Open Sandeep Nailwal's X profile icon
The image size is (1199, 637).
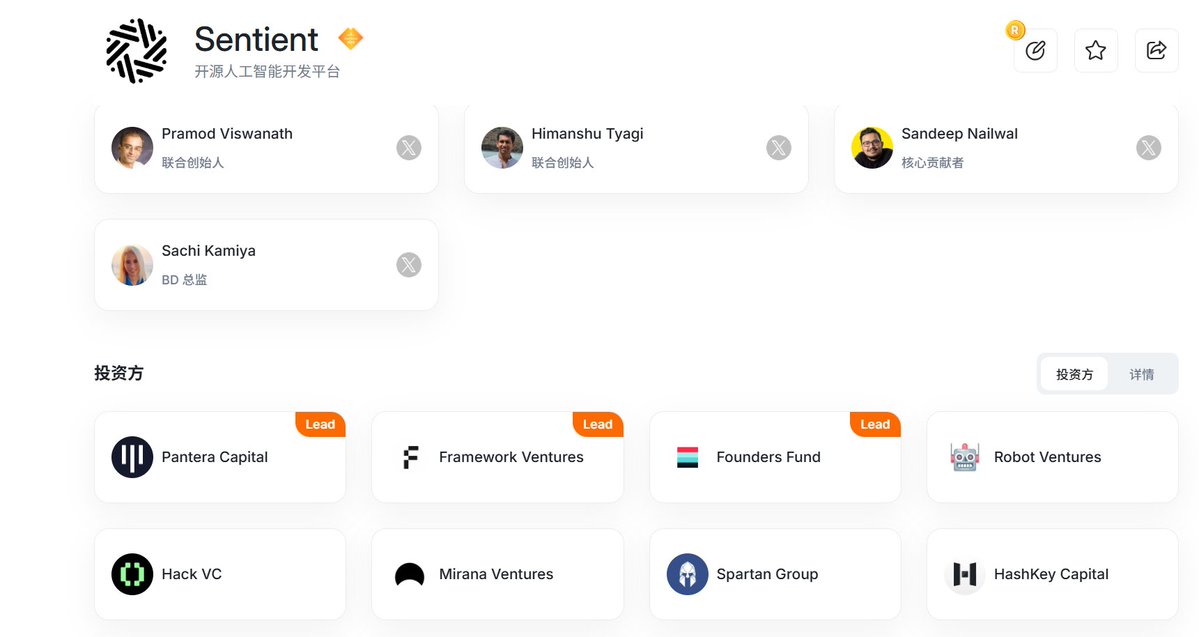(1149, 148)
